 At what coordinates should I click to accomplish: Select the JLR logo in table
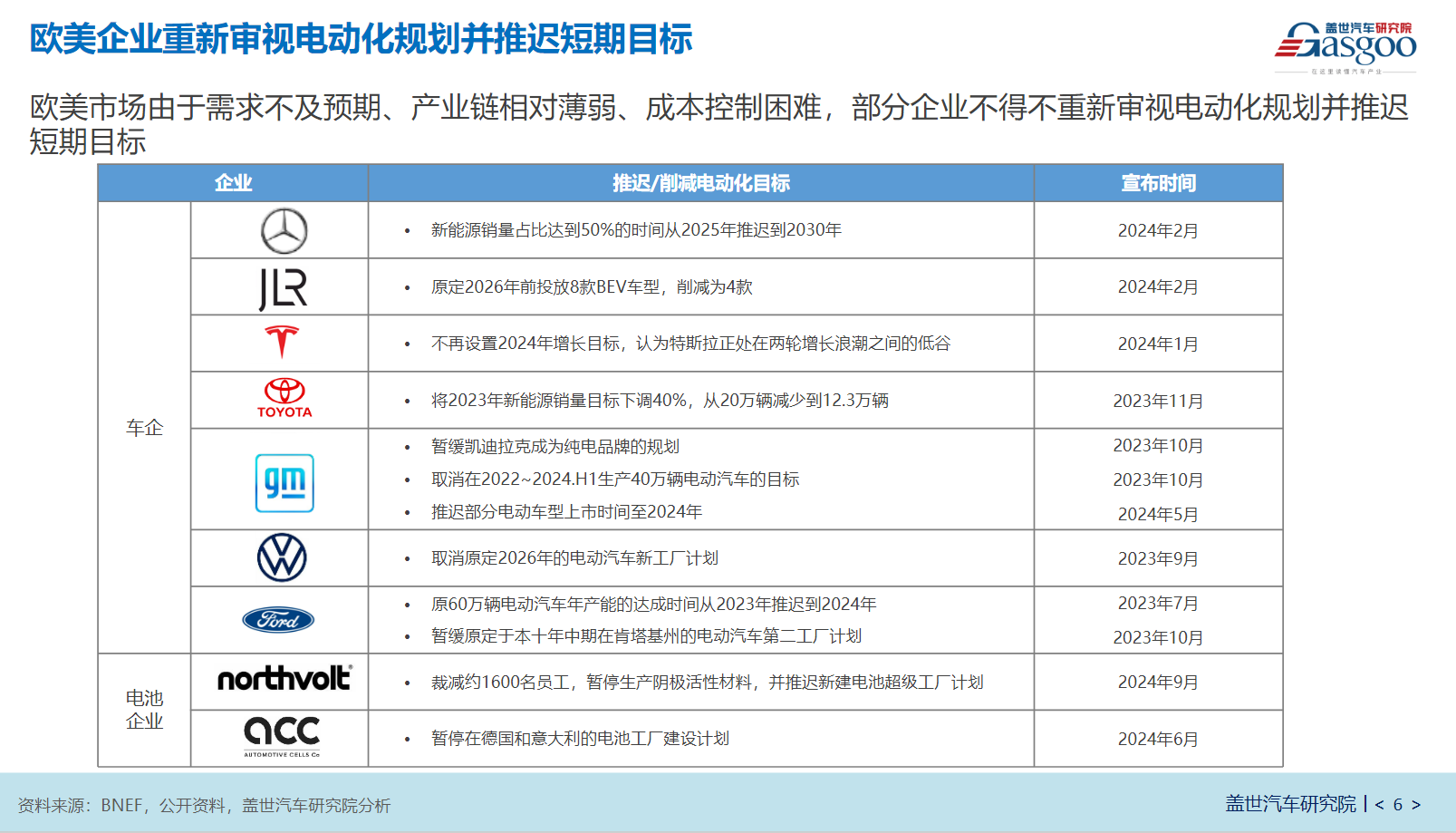tap(283, 288)
